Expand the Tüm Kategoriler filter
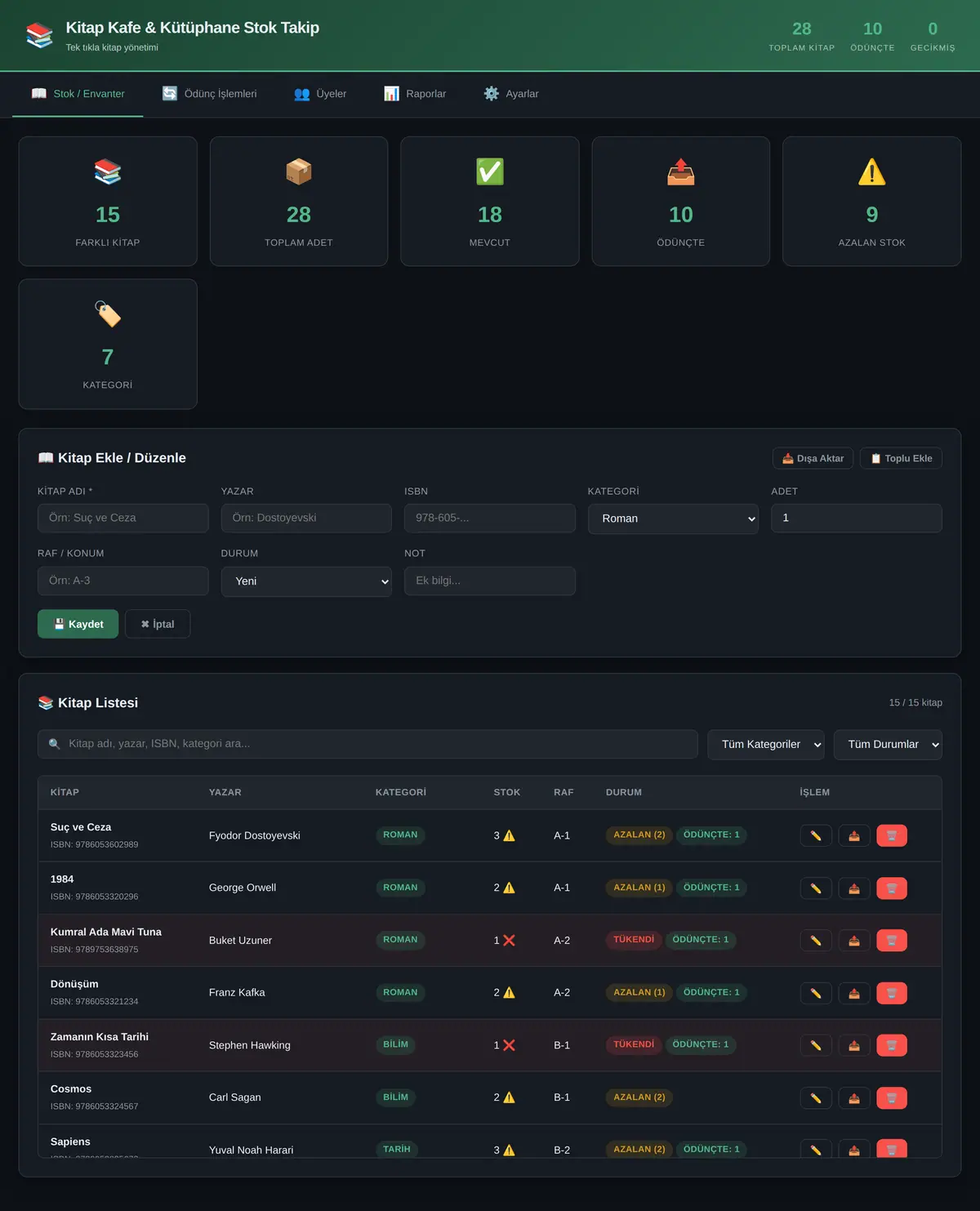980x1211 pixels. [766, 745]
